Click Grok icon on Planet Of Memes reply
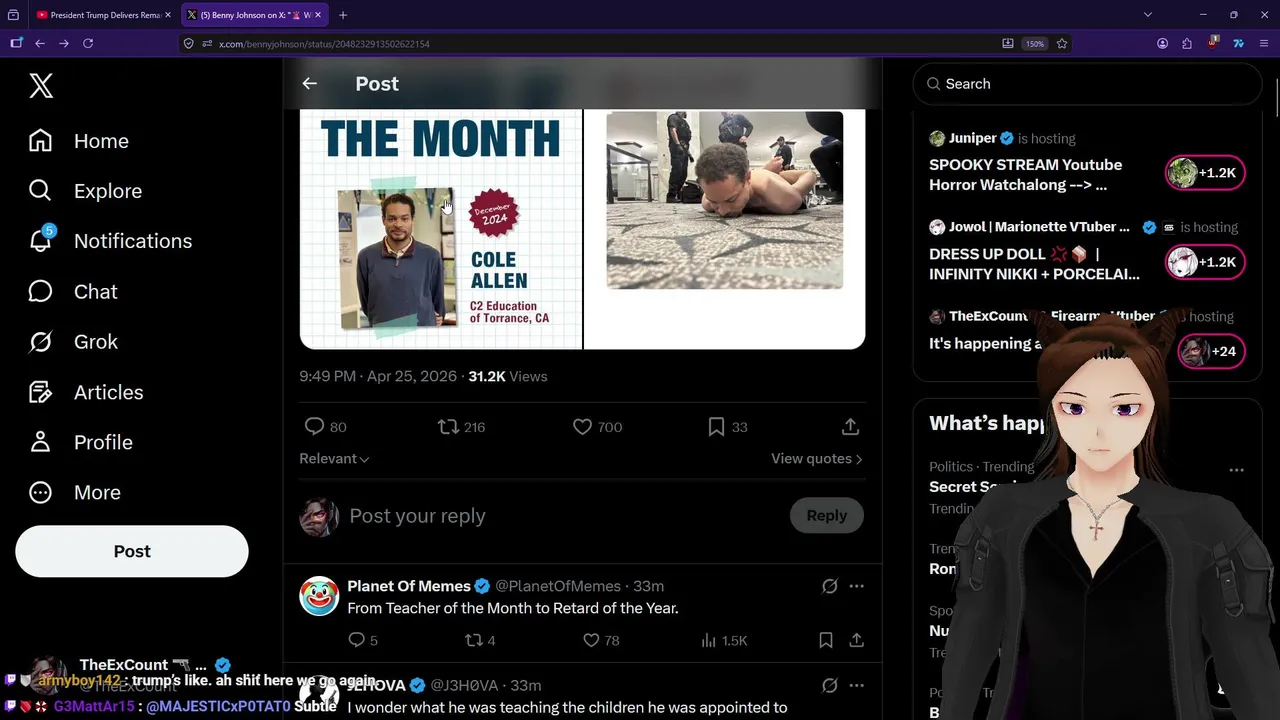Image resolution: width=1280 pixels, height=720 pixels. (x=829, y=587)
